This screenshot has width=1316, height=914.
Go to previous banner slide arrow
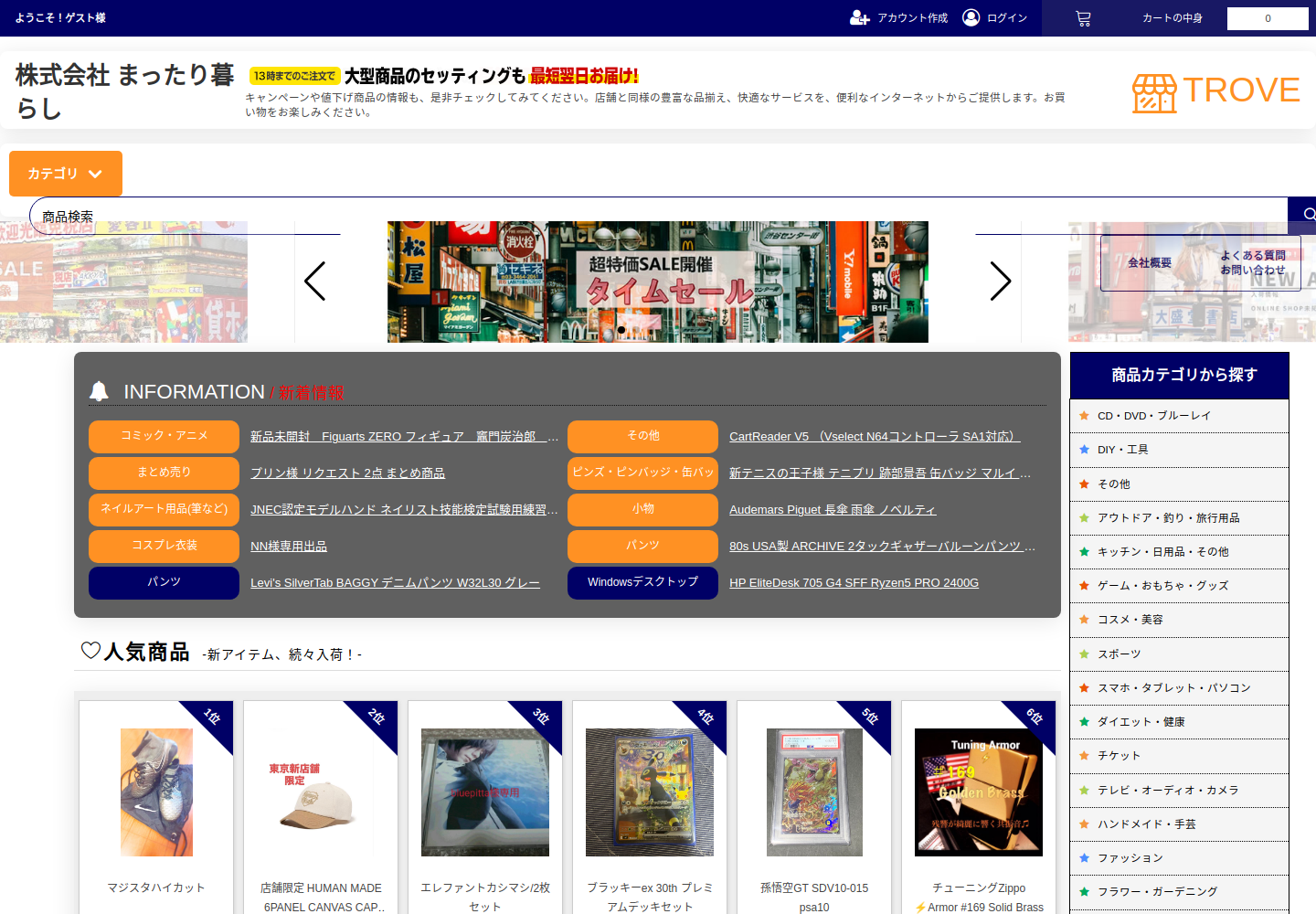pyautogui.click(x=315, y=282)
